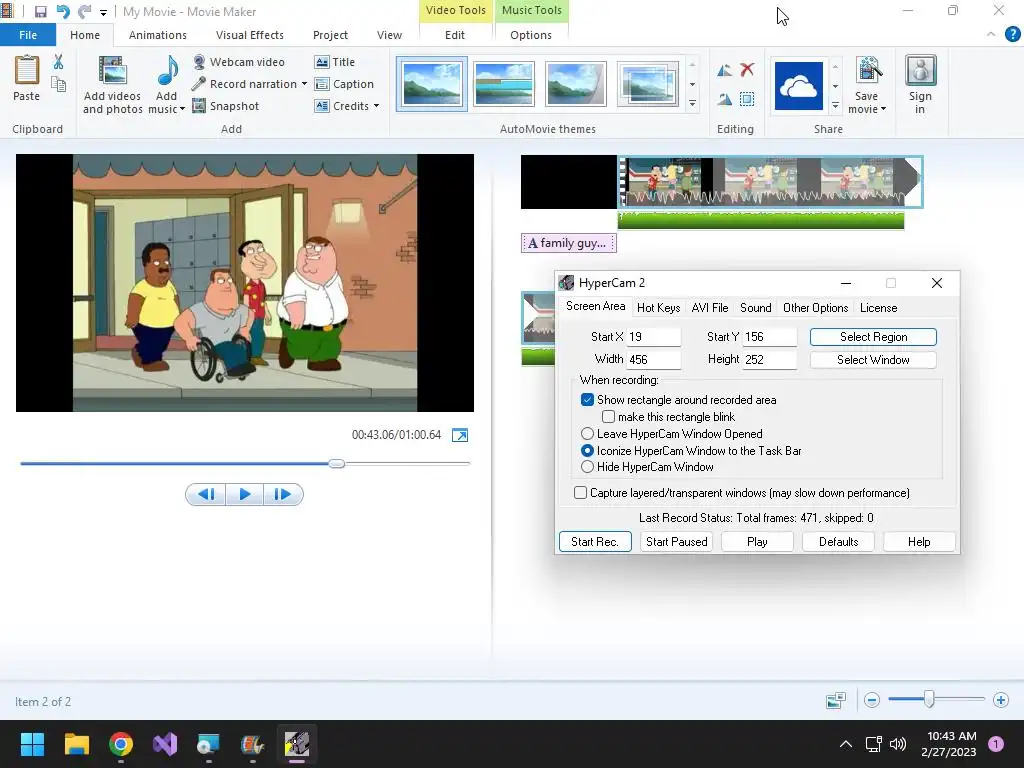Switch to the View tab
Image resolution: width=1024 pixels, height=768 pixels.
(389, 35)
